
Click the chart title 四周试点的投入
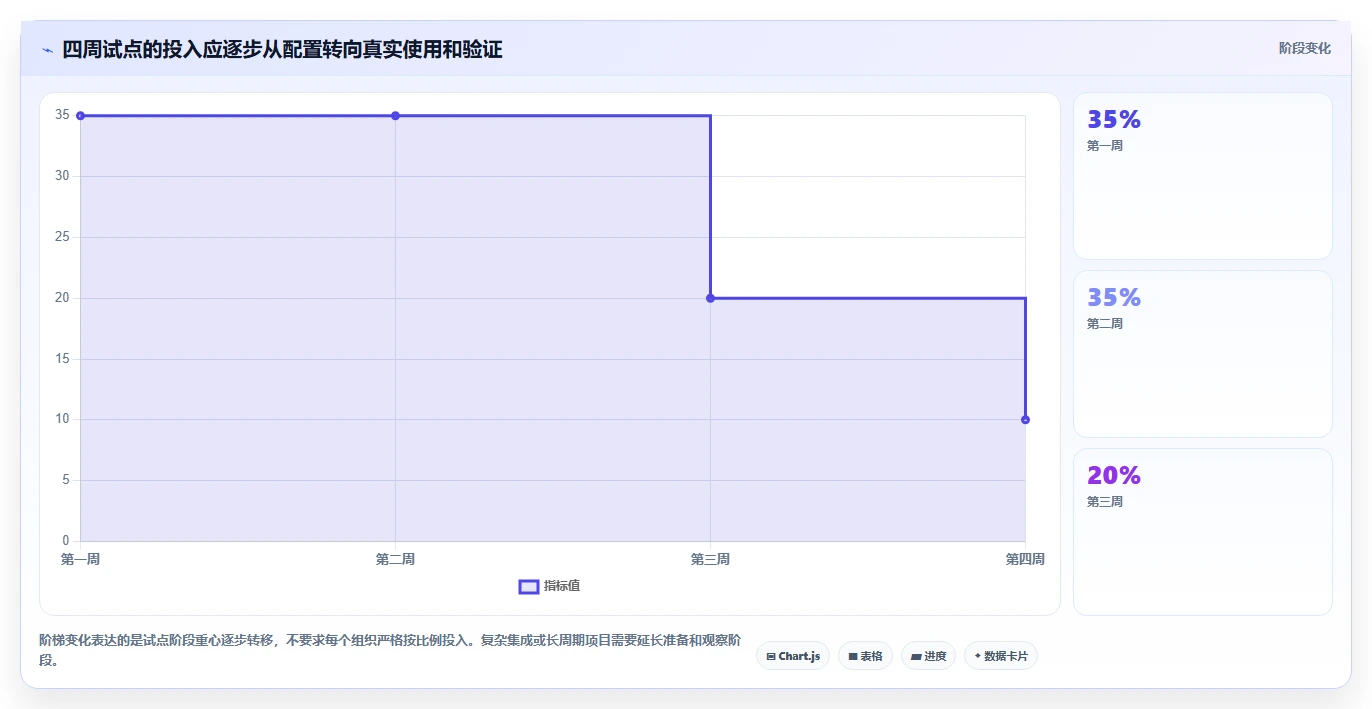pyautogui.click(x=282, y=49)
